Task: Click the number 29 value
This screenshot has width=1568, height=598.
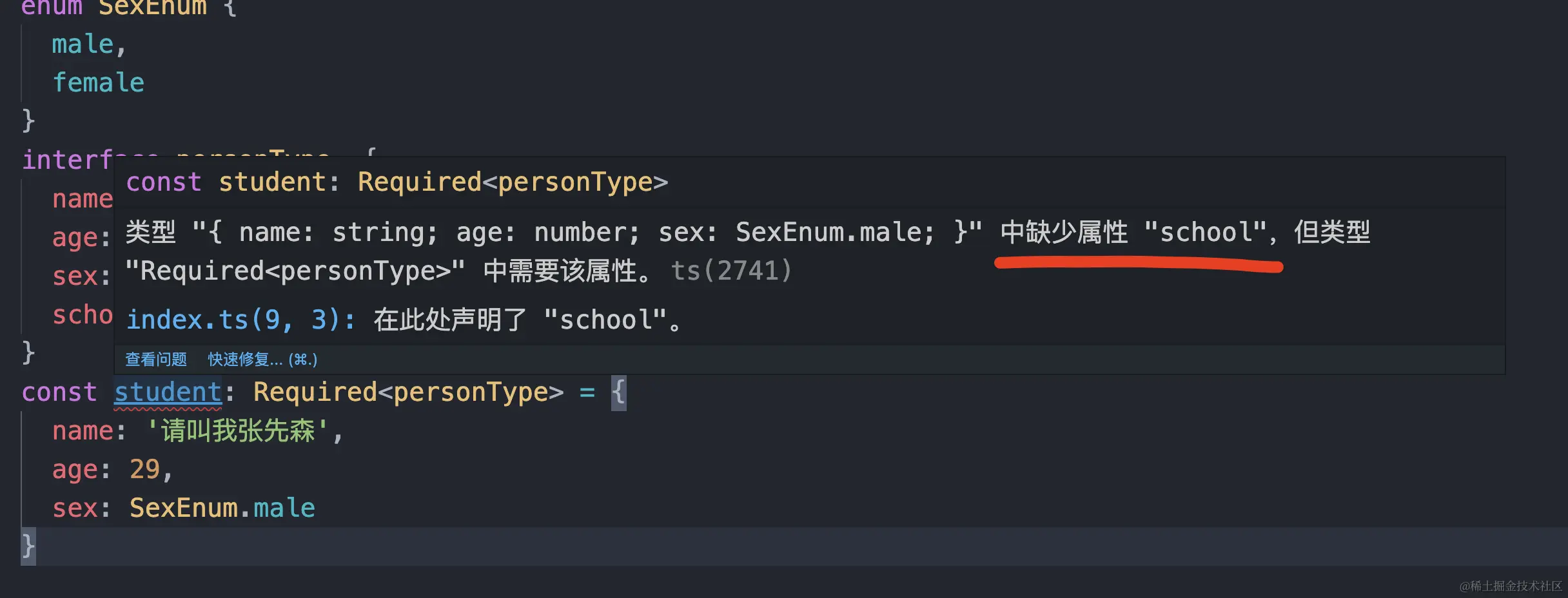Action: click(144, 470)
